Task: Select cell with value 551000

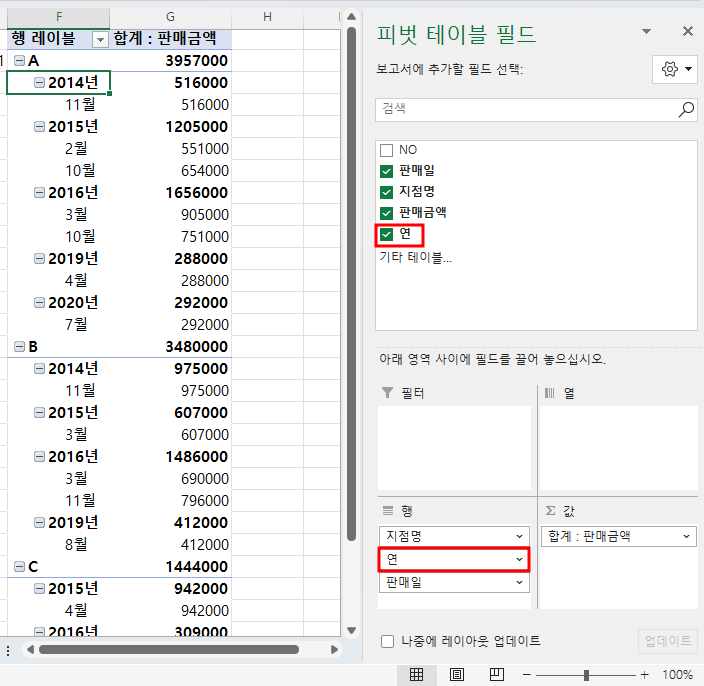Action: point(171,149)
